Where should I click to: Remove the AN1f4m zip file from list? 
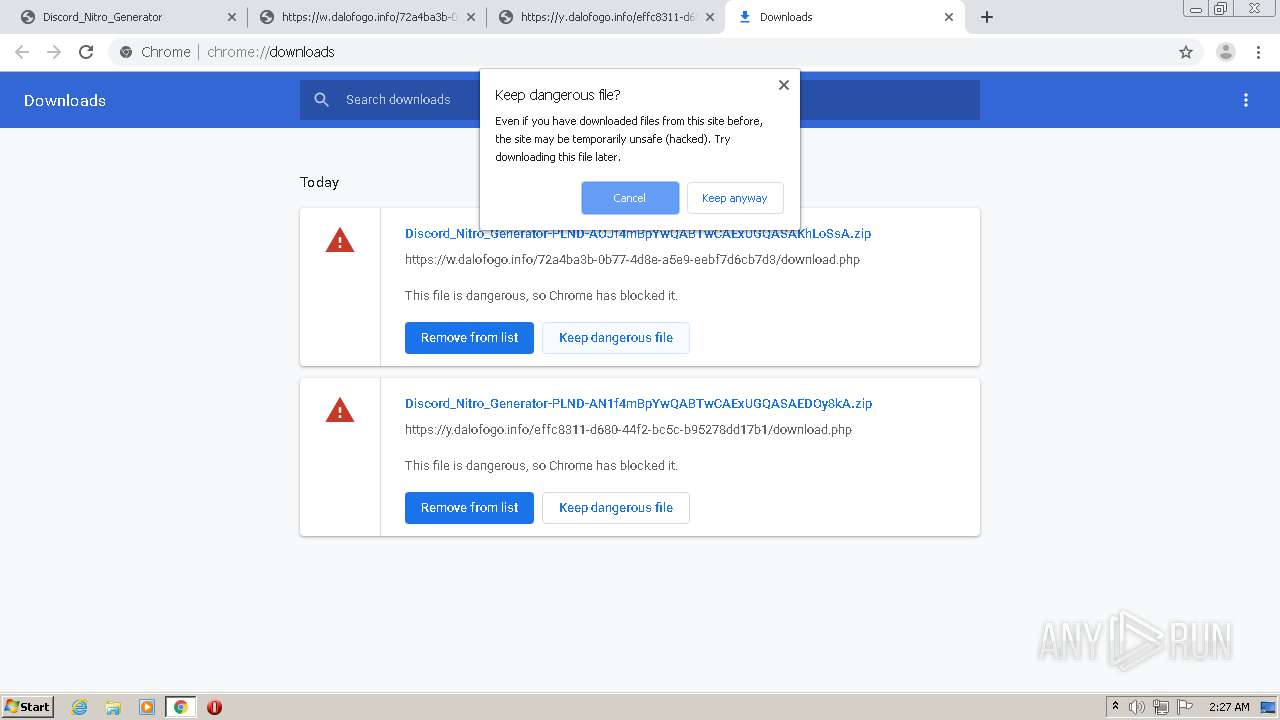tap(469, 508)
